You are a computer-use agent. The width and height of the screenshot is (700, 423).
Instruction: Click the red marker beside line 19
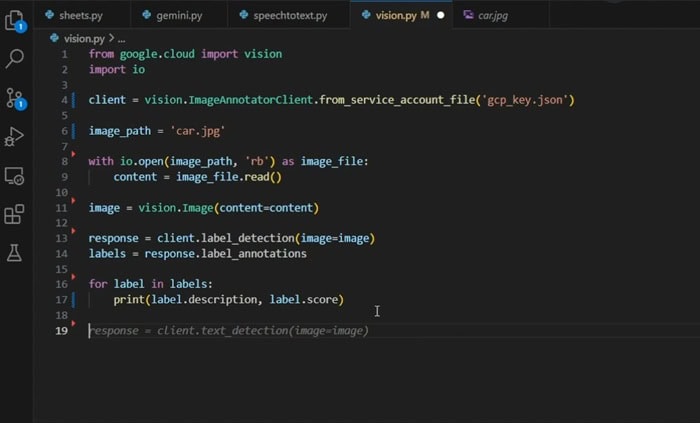coord(74,323)
